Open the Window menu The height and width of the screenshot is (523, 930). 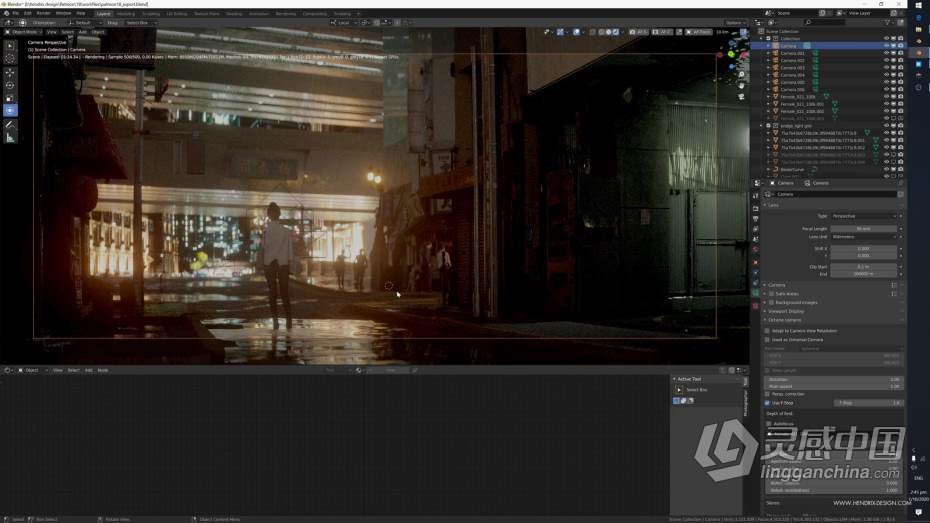(63, 13)
